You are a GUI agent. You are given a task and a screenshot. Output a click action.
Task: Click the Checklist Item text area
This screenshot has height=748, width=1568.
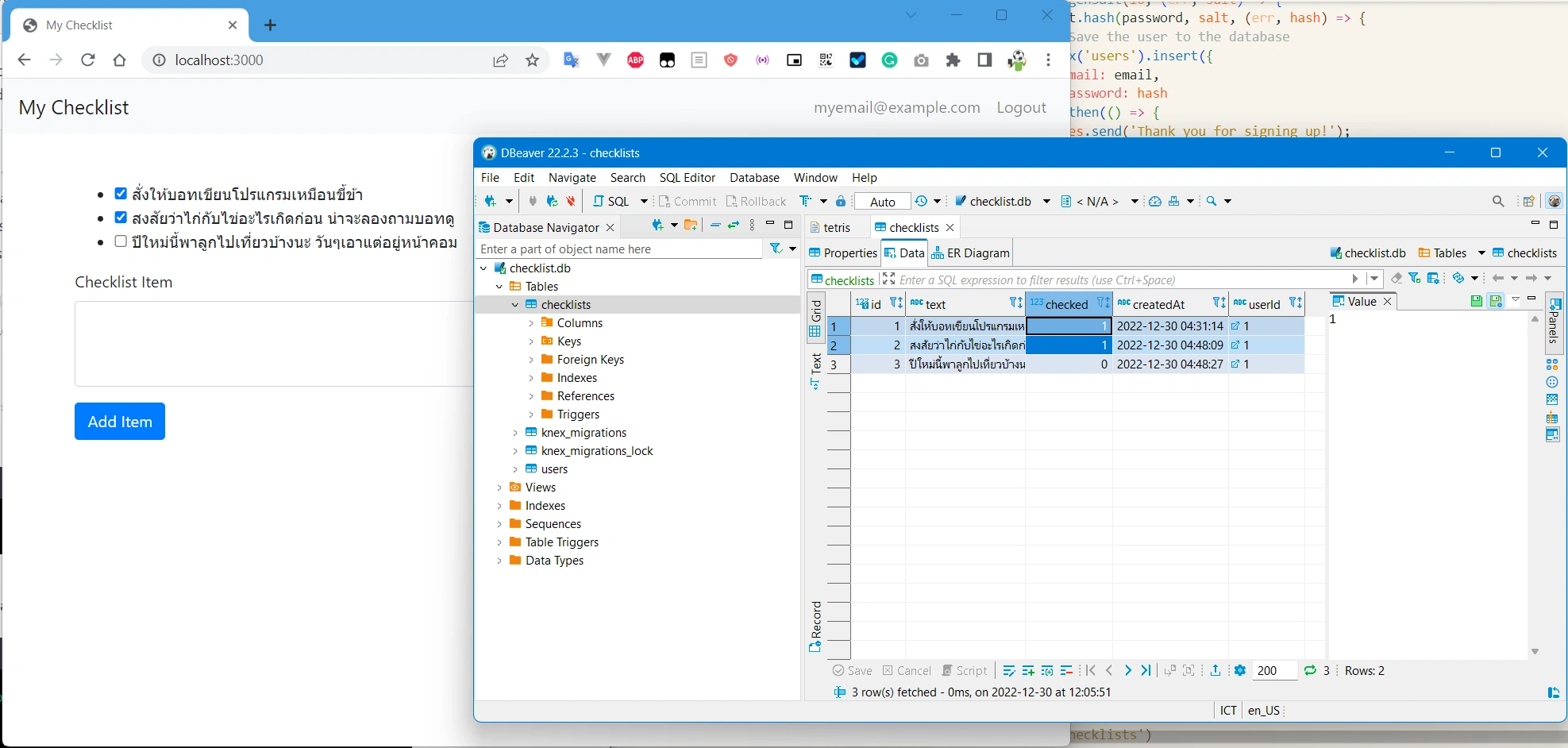275,344
